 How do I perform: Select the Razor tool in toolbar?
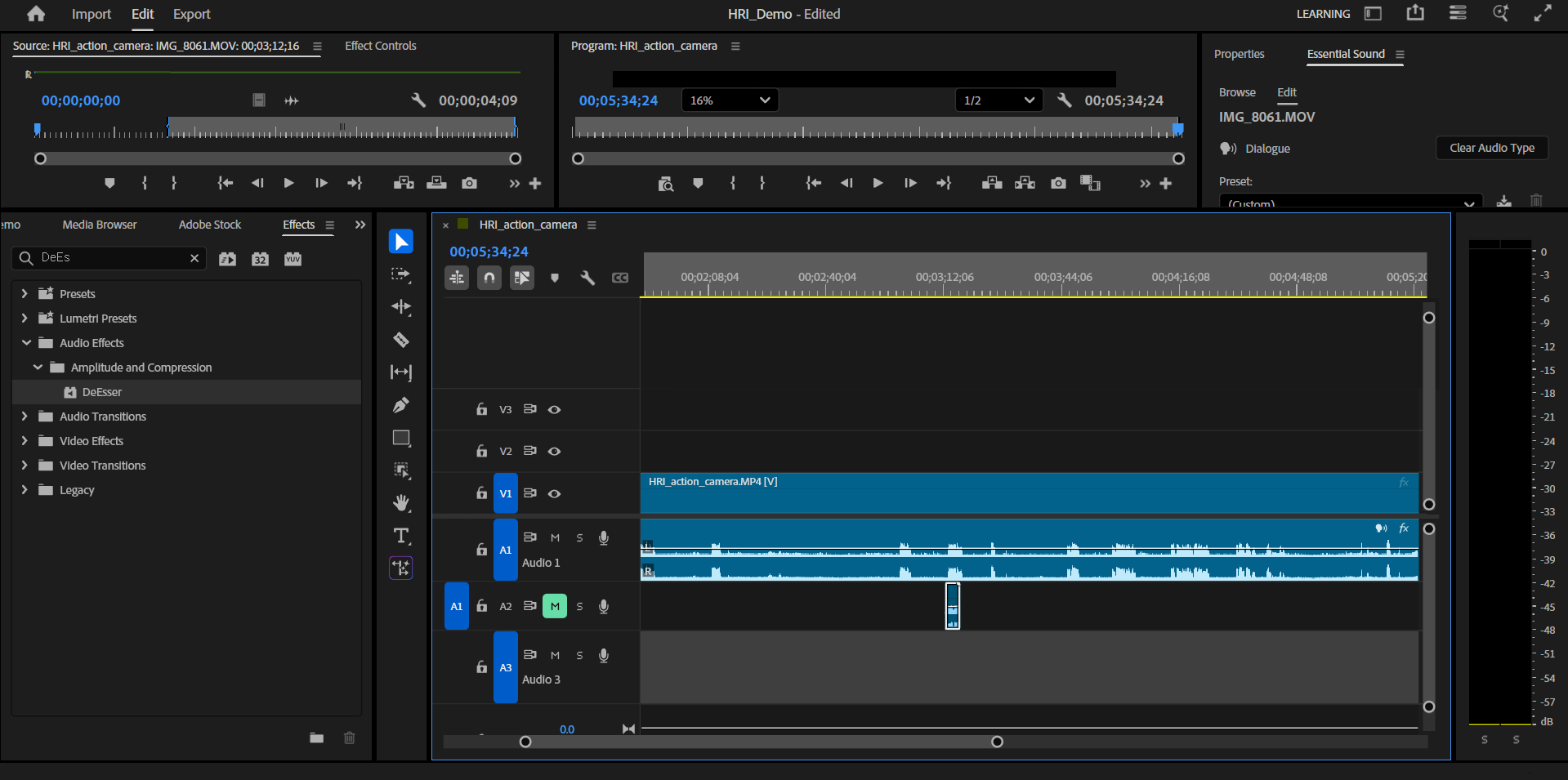[400, 340]
